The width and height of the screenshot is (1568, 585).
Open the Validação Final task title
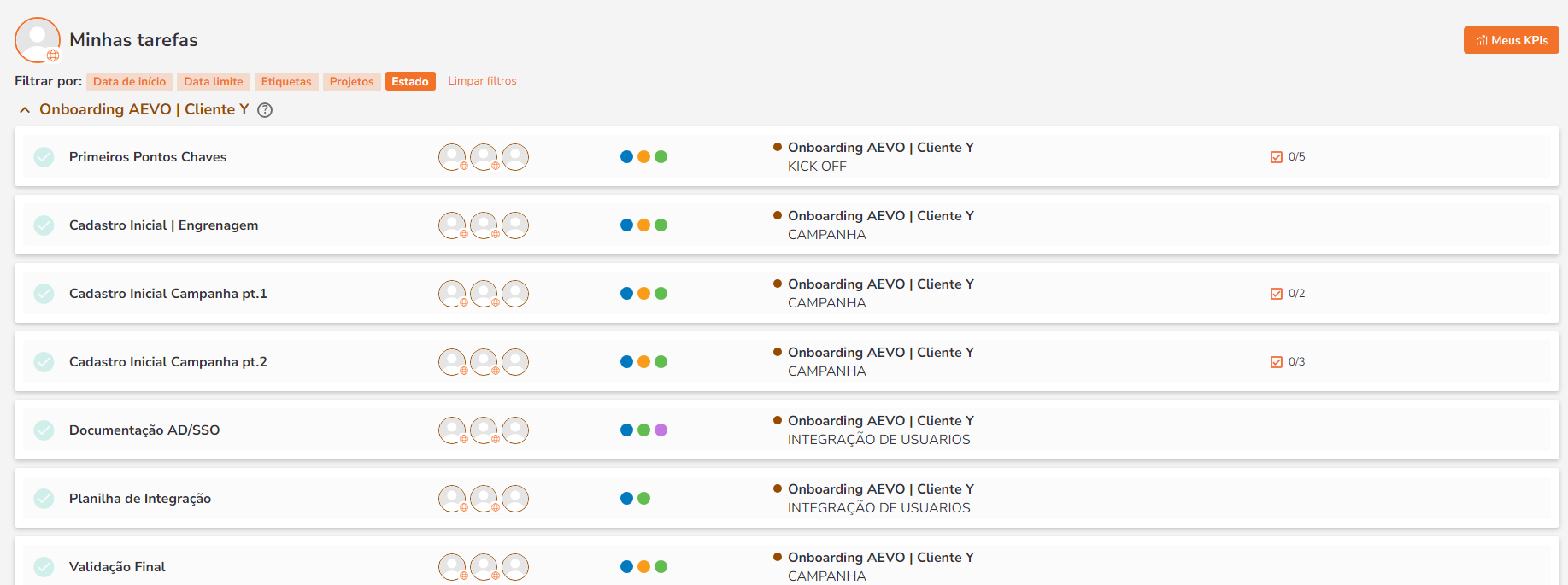117,567
